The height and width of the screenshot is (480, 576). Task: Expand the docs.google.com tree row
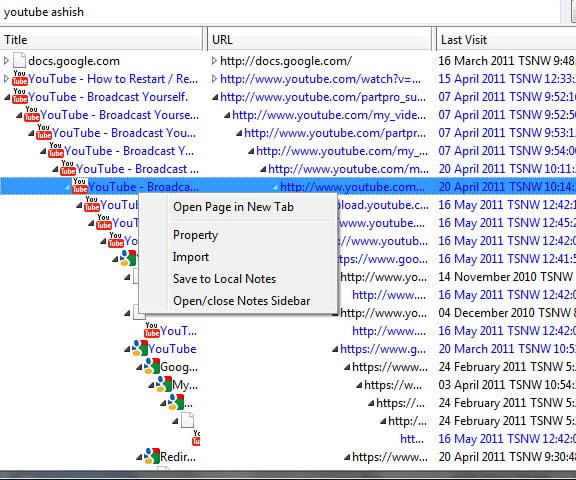6,61
